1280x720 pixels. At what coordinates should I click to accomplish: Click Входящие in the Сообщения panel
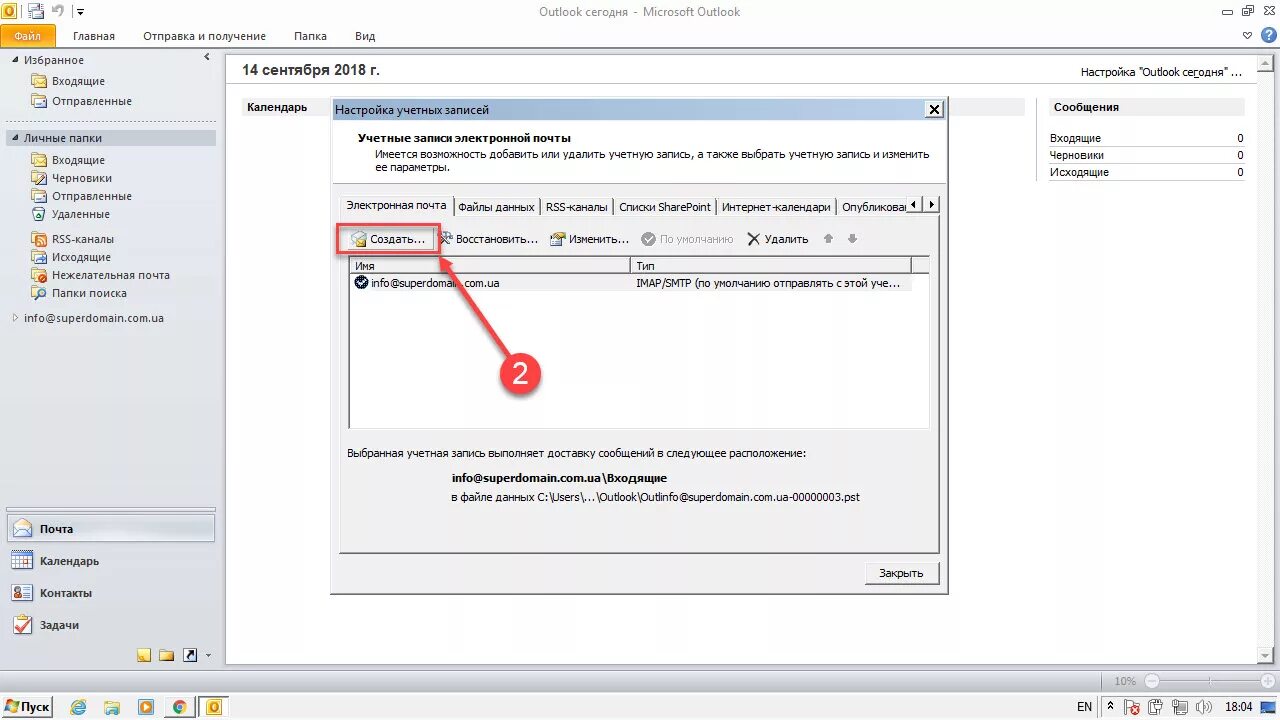click(1075, 138)
